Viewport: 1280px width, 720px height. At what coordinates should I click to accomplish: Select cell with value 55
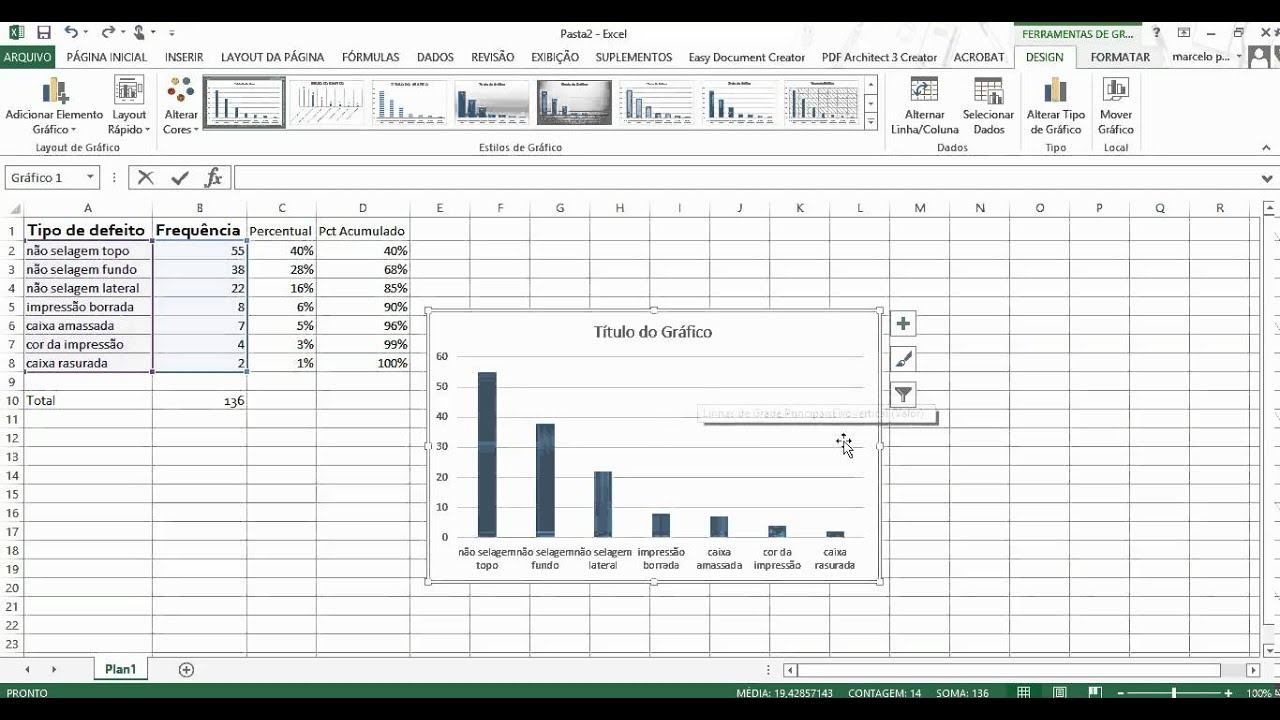200,251
